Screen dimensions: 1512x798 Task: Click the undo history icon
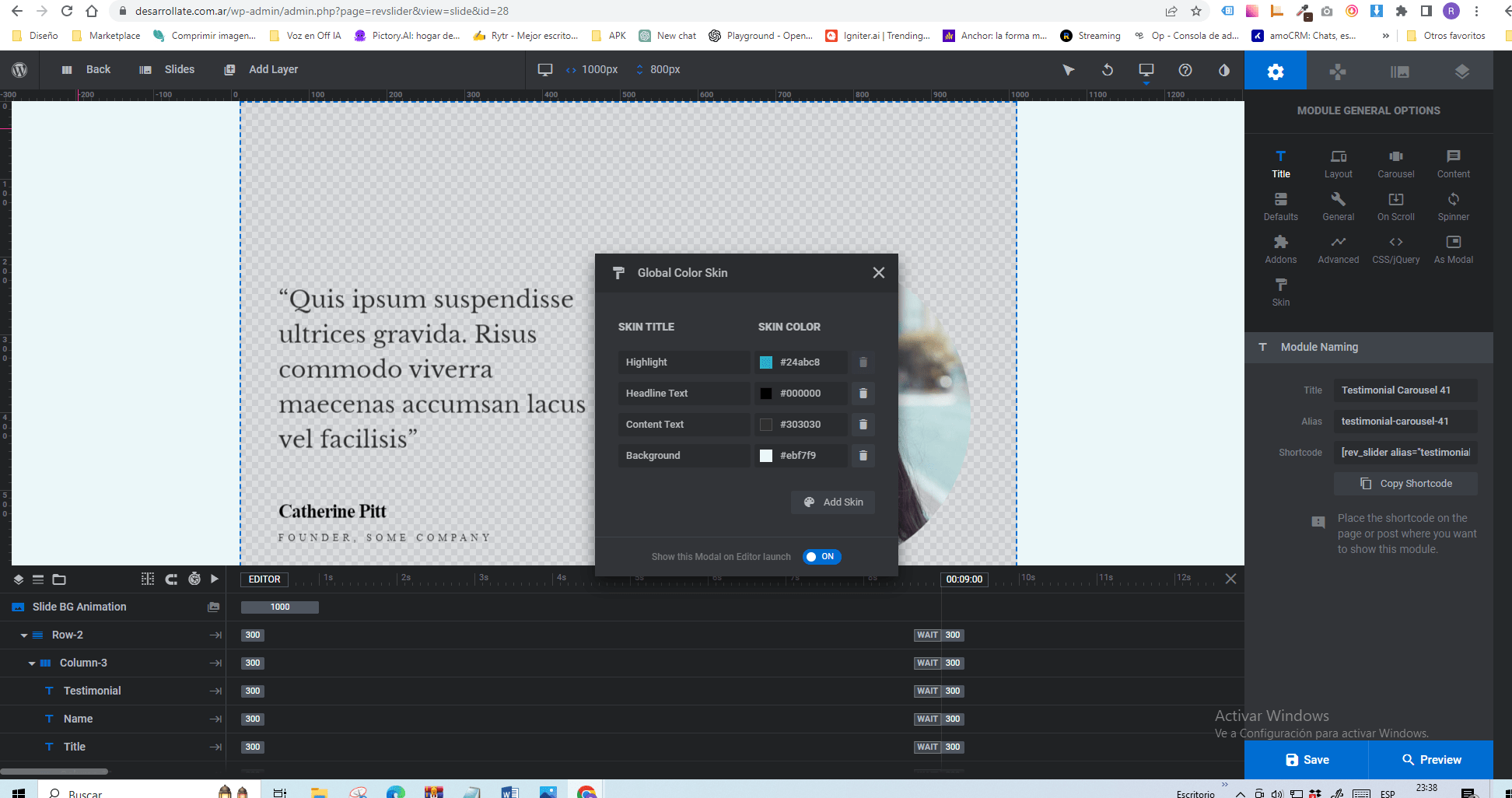click(1108, 70)
